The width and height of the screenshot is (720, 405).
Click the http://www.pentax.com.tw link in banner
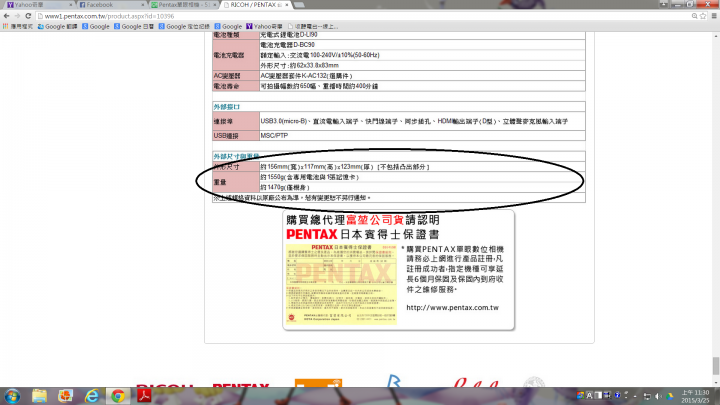[x=452, y=308]
